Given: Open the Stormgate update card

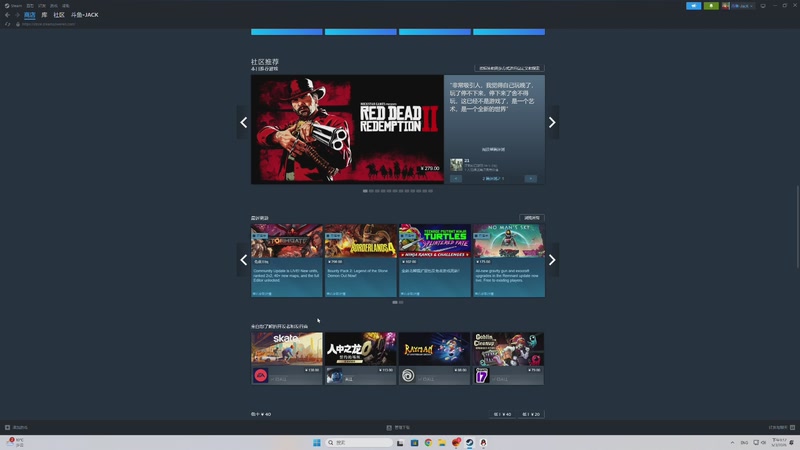Looking at the screenshot, I should coord(287,260).
